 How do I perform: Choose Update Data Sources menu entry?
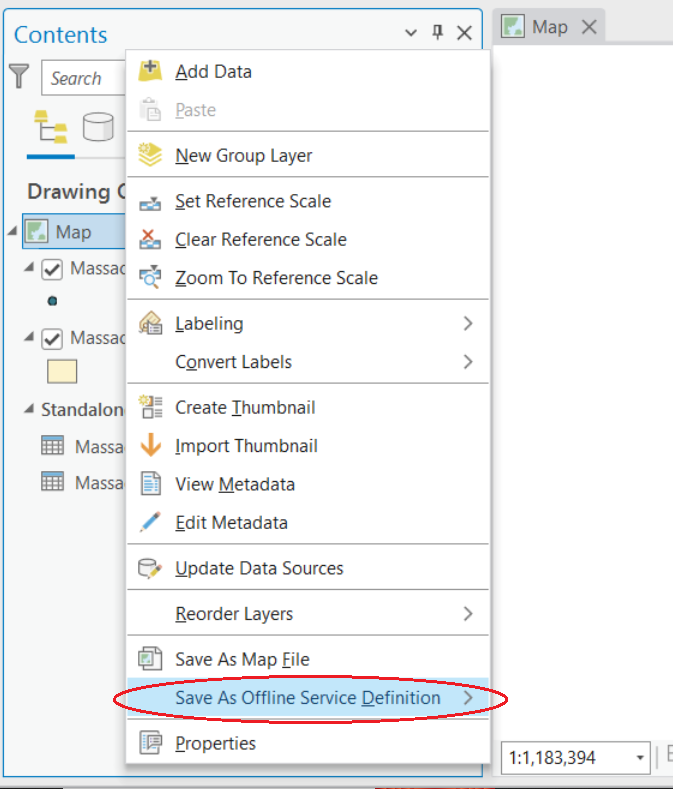(x=259, y=568)
